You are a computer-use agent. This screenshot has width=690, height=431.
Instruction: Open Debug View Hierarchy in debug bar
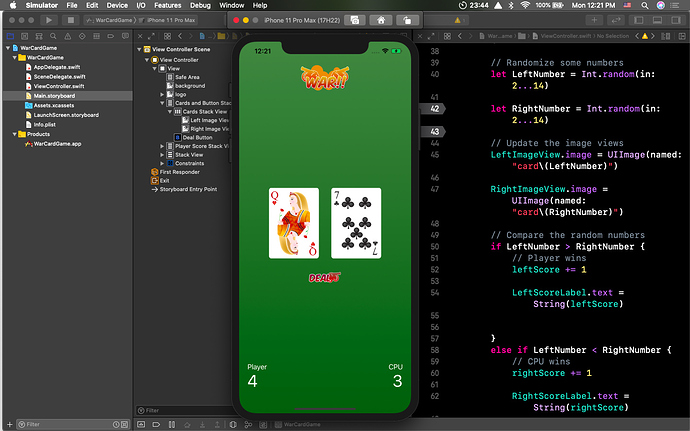pyautogui.click(x=233, y=424)
